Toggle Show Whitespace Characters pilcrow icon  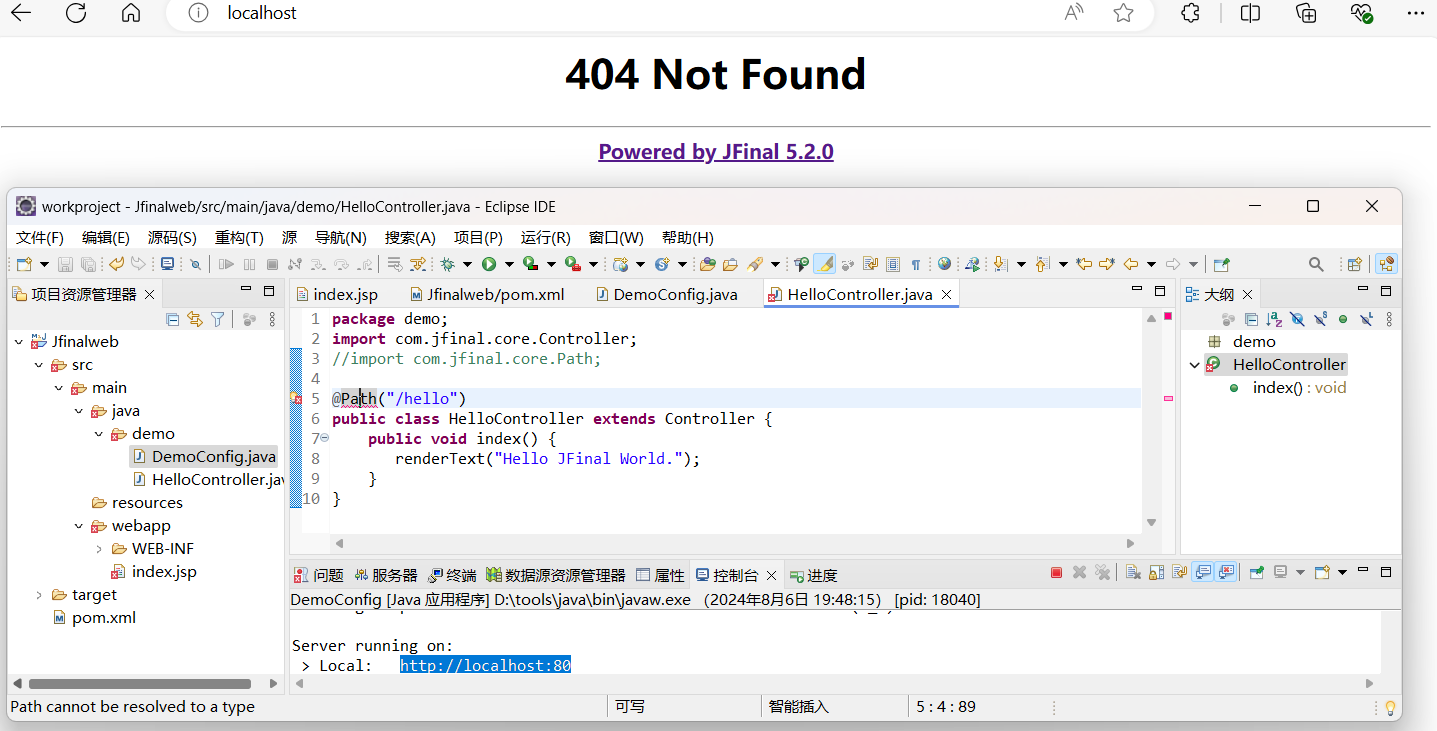pyautogui.click(x=916, y=264)
